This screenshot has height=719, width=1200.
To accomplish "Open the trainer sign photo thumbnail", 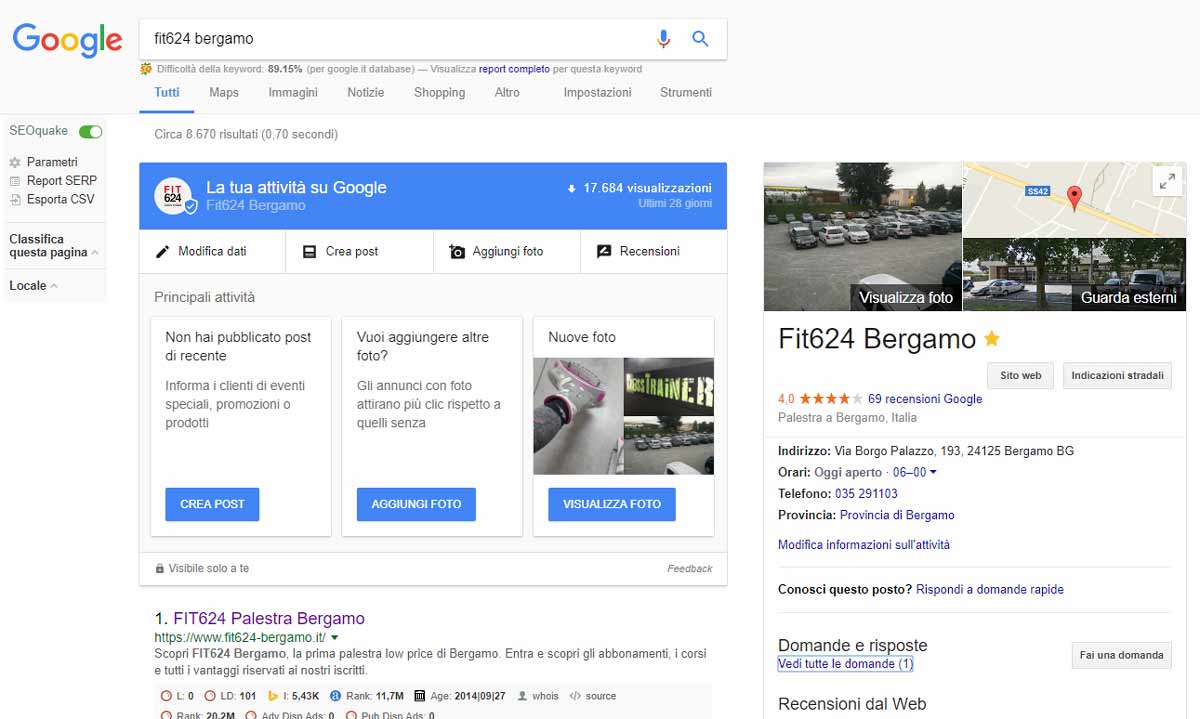I will pos(669,386).
